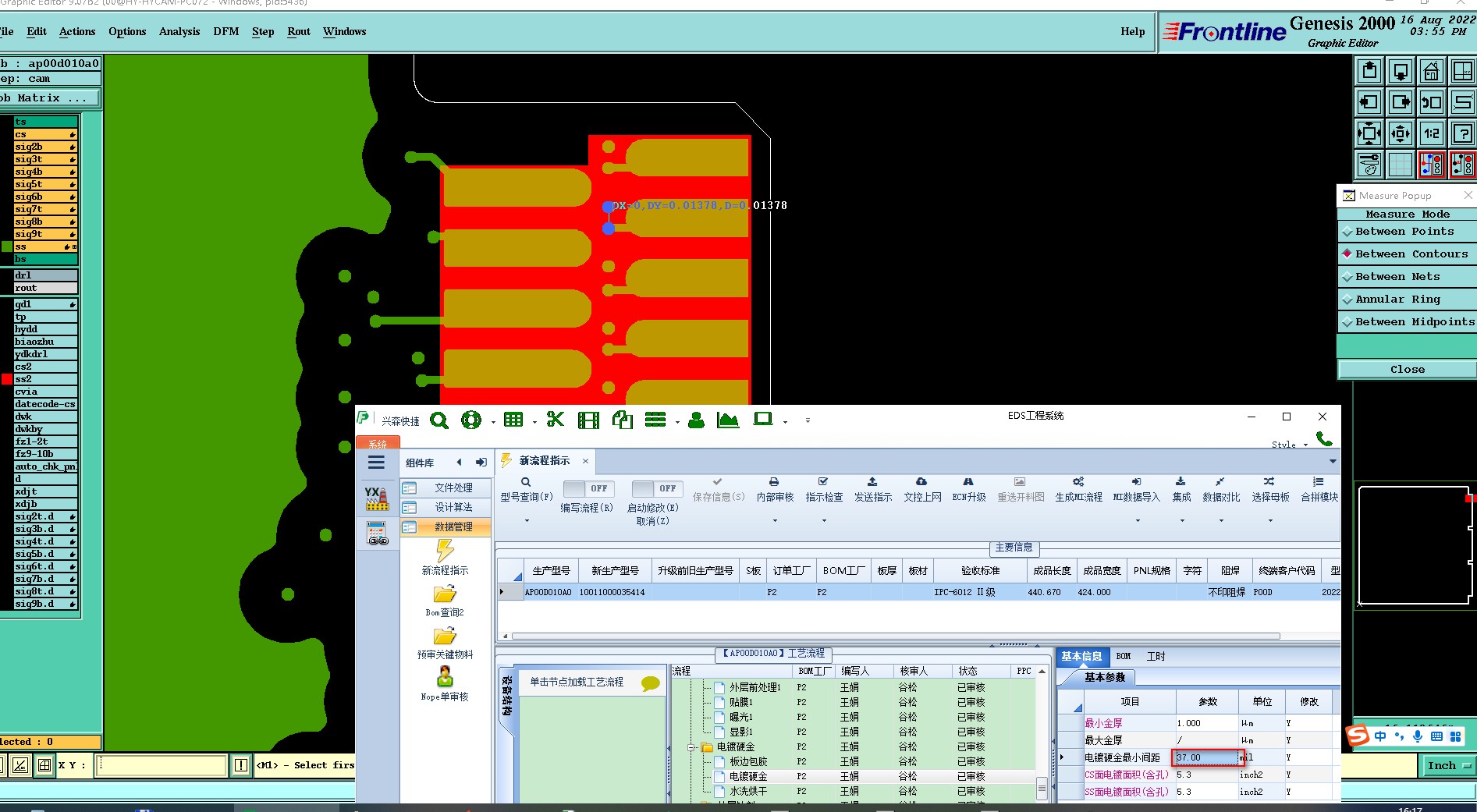Click the pan-down arrow icon in Genesis
The width and height of the screenshot is (1477, 812).
[x=1401, y=71]
